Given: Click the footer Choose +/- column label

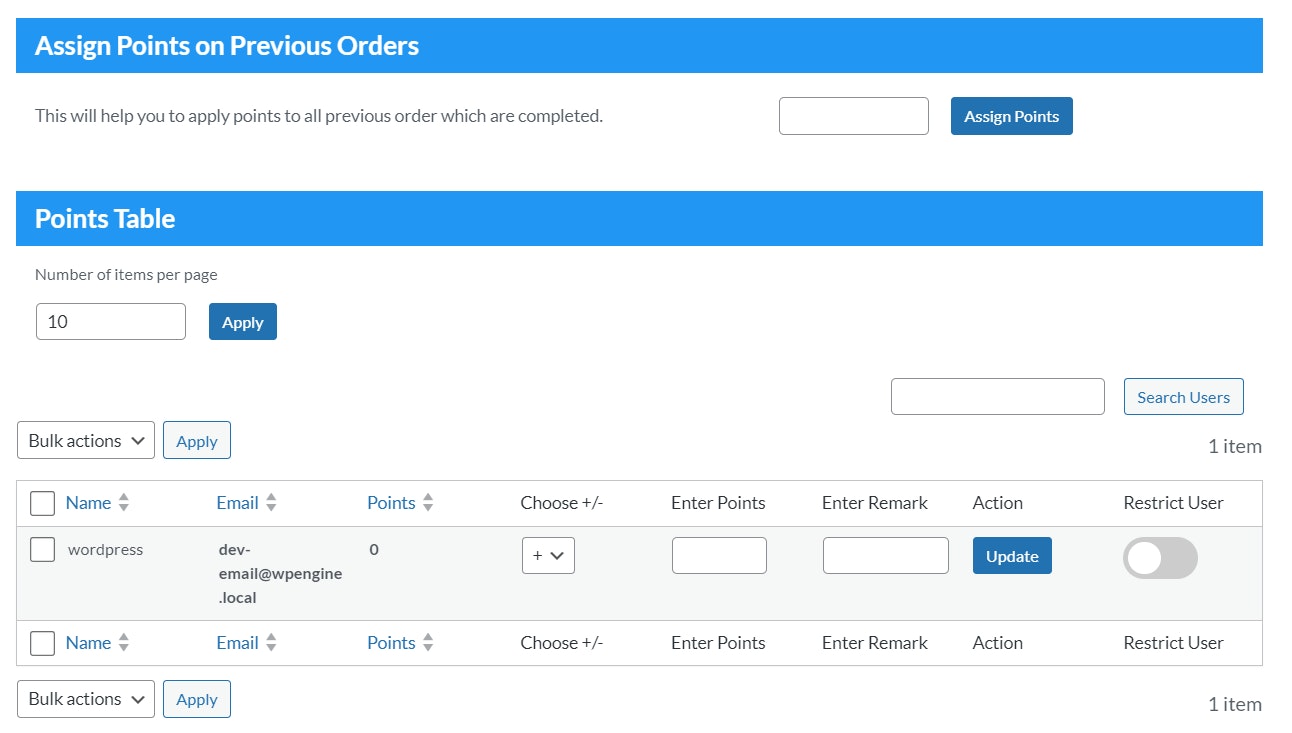Looking at the screenshot, I should pos(562,643).
